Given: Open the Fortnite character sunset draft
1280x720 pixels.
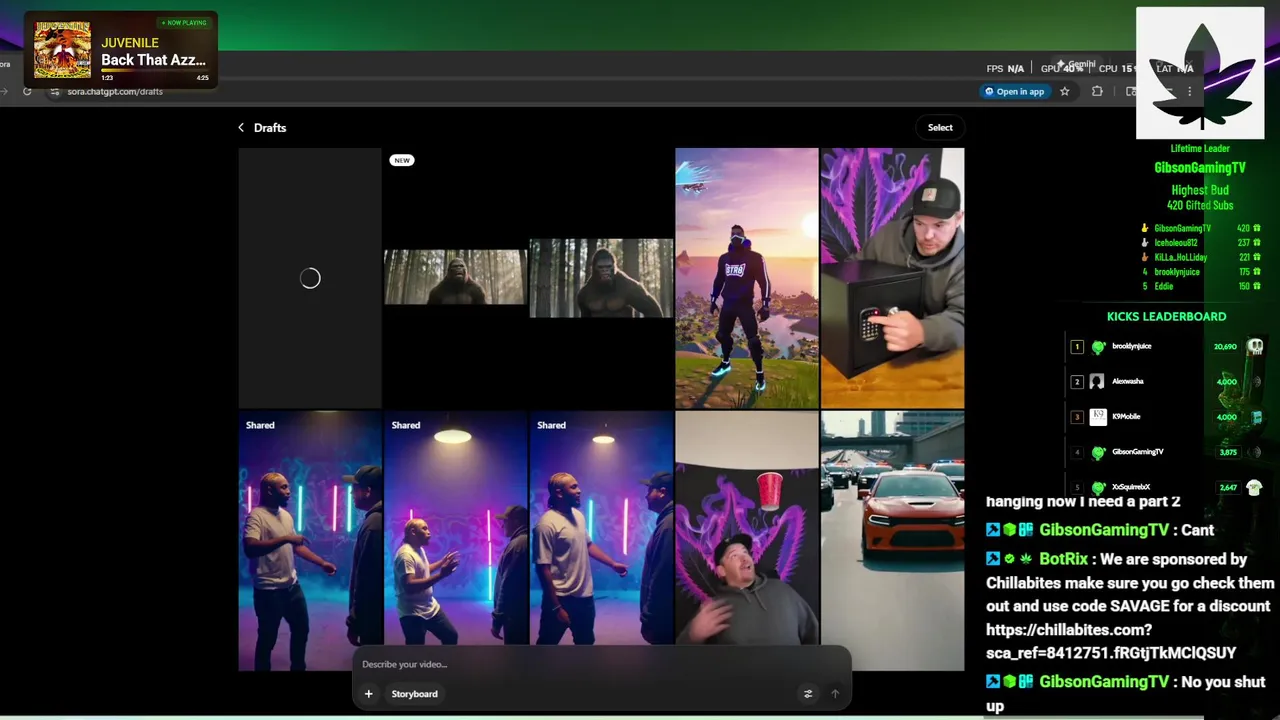Looking at the screenshot, I should [747, 278].
